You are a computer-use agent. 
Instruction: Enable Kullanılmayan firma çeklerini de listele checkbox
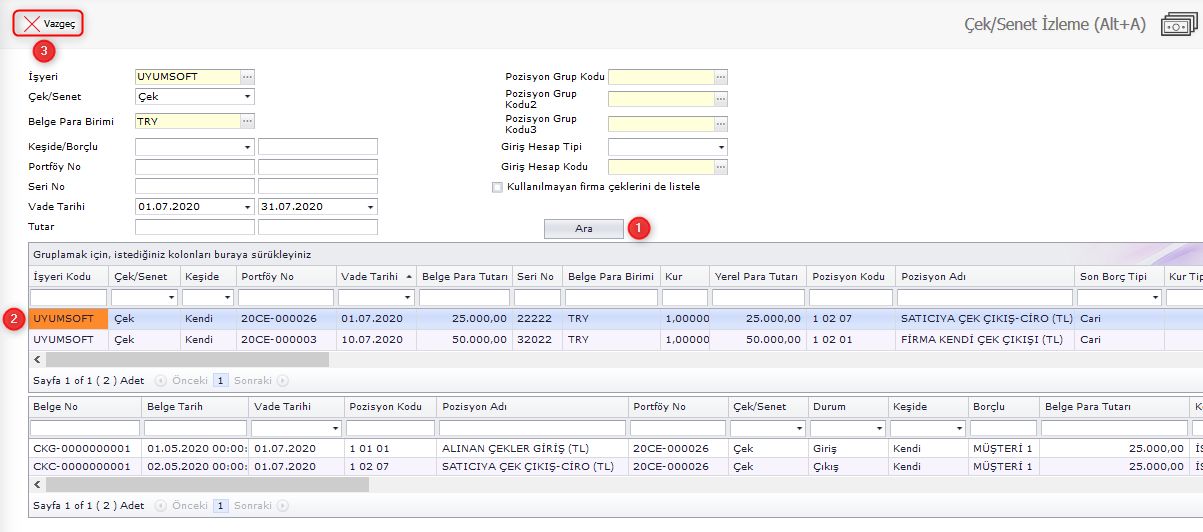click(497, 187)
